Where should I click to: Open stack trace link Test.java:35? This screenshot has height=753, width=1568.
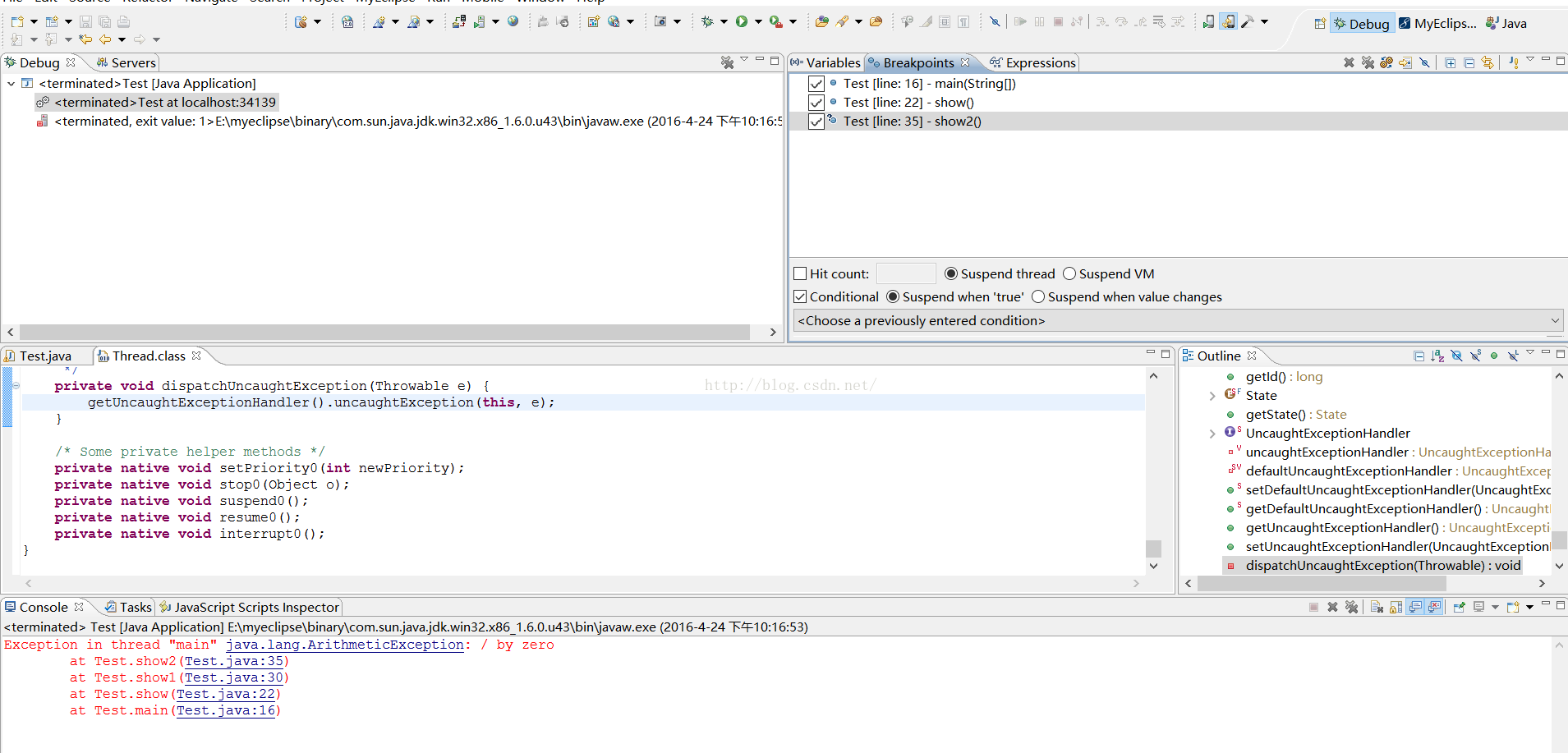point(233,661)
